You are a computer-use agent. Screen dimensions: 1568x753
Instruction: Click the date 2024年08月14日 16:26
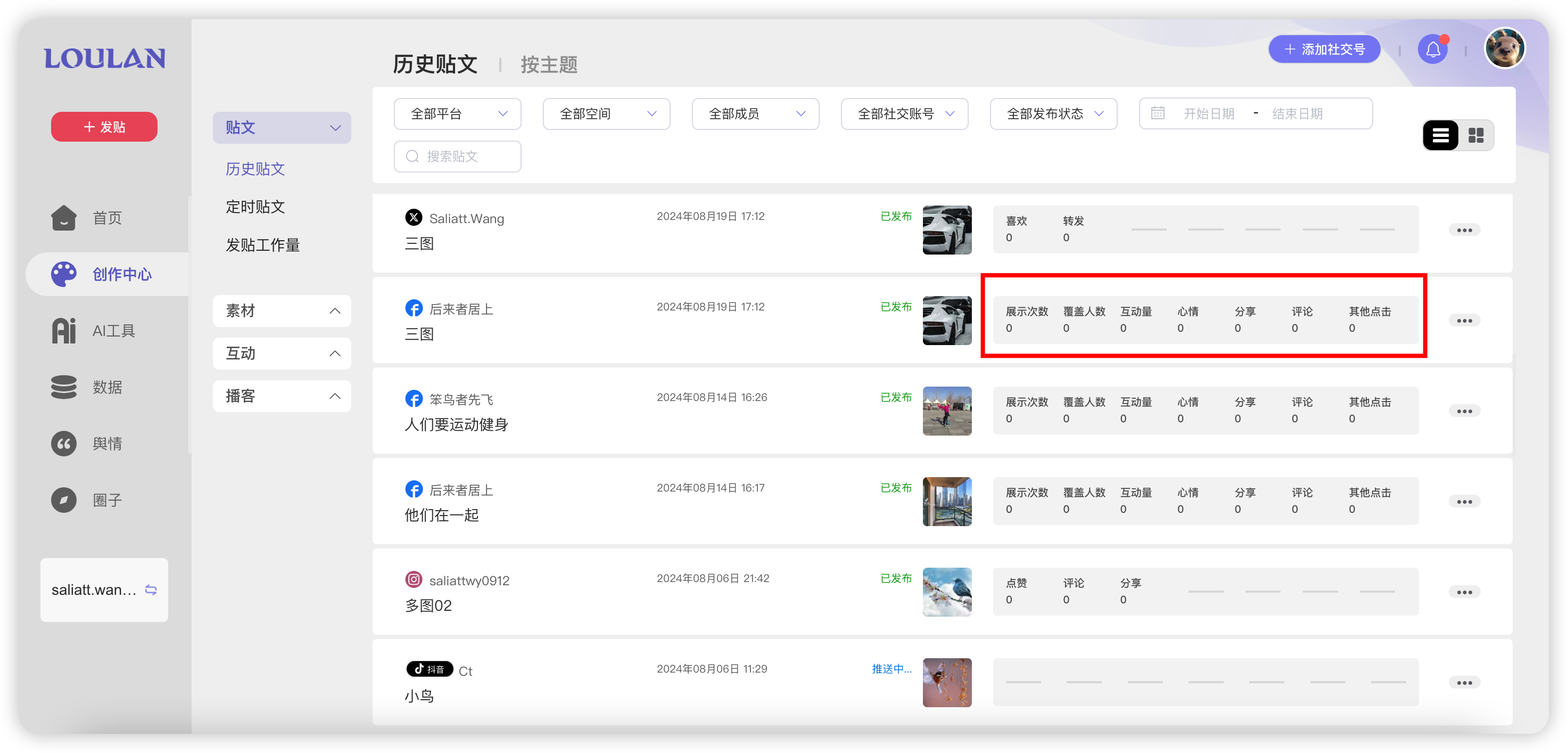pyautogui.click(x=712, y=397)
